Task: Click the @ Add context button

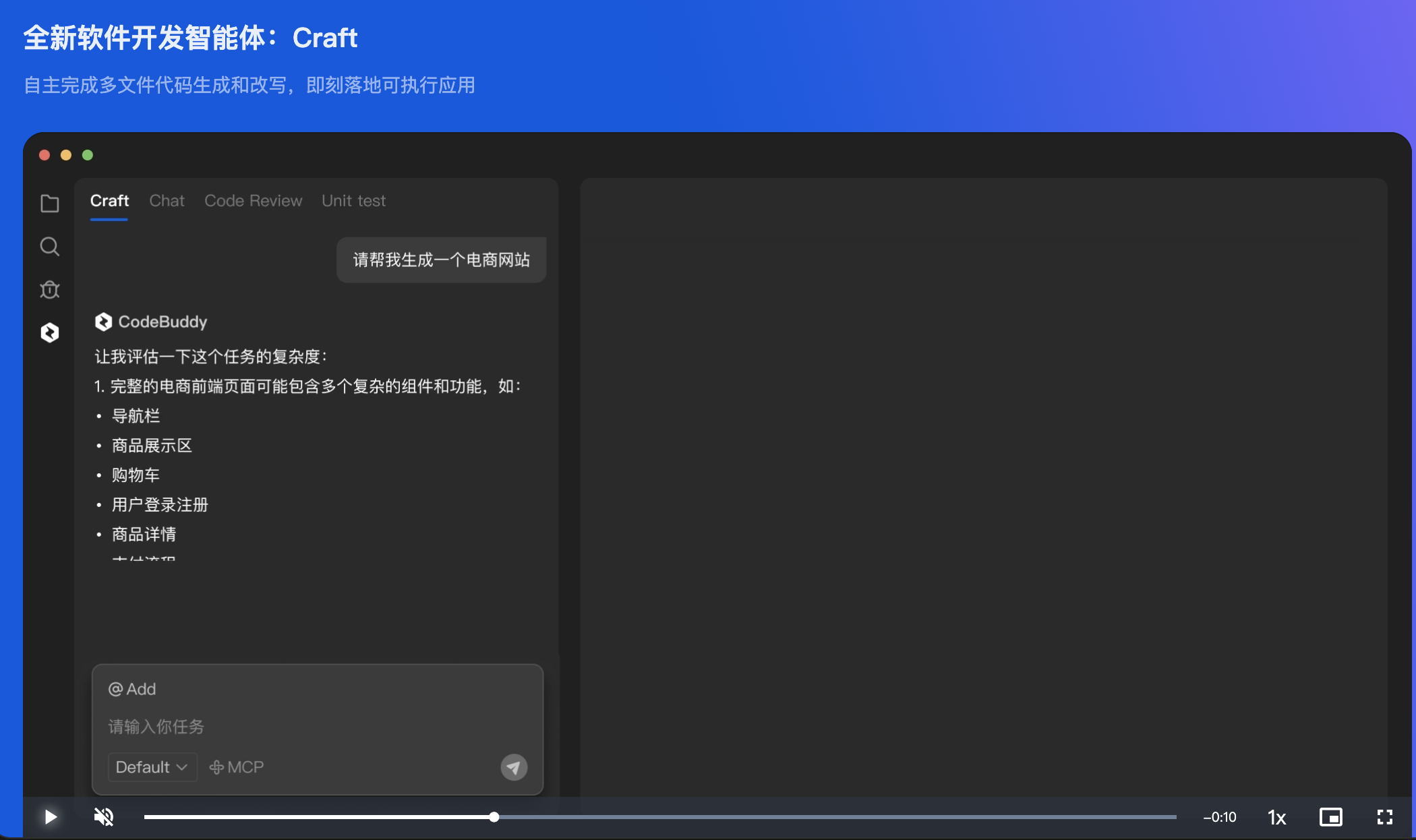Action: pos(132,689)
